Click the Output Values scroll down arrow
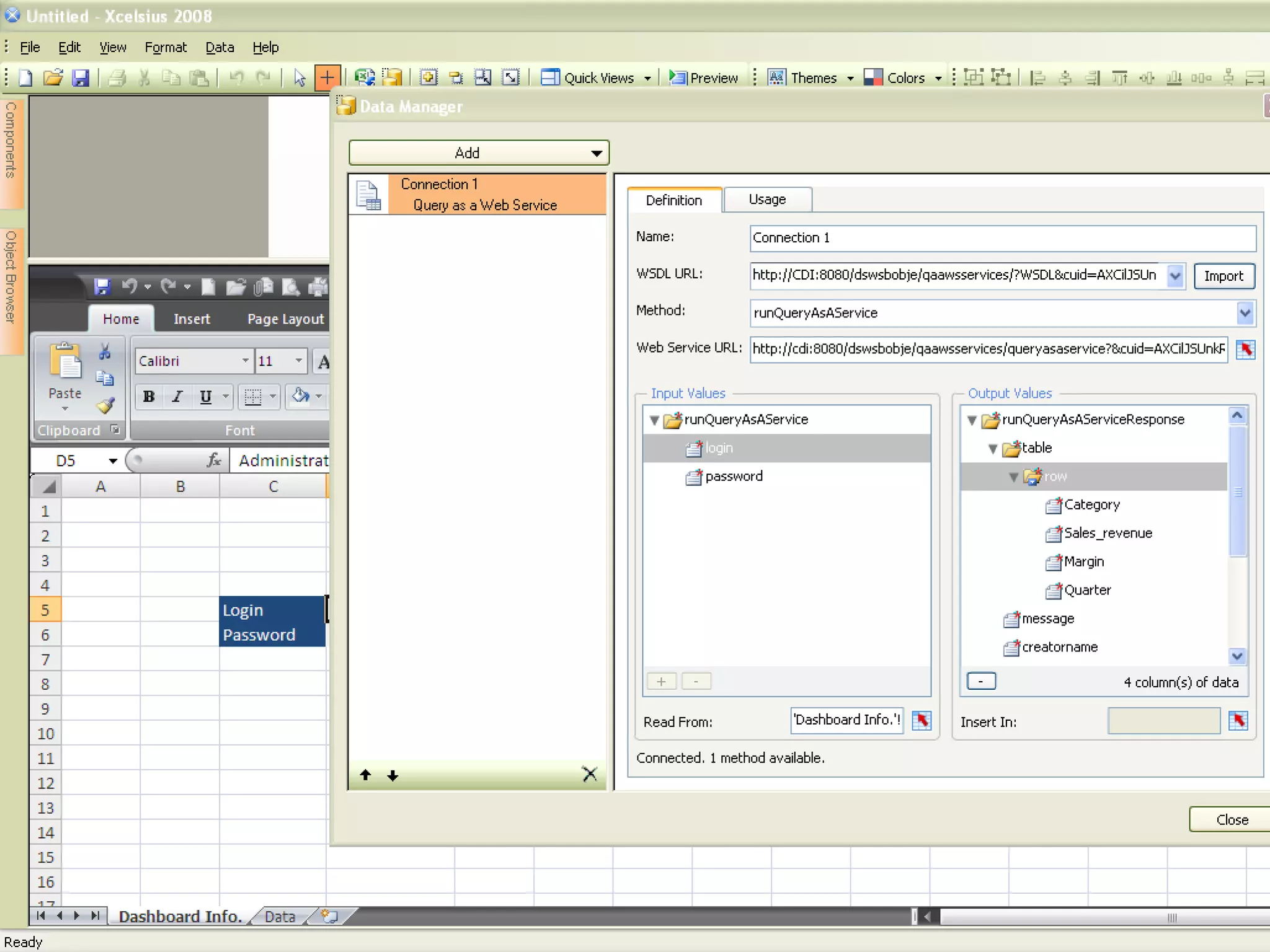 click(1237, 656)
